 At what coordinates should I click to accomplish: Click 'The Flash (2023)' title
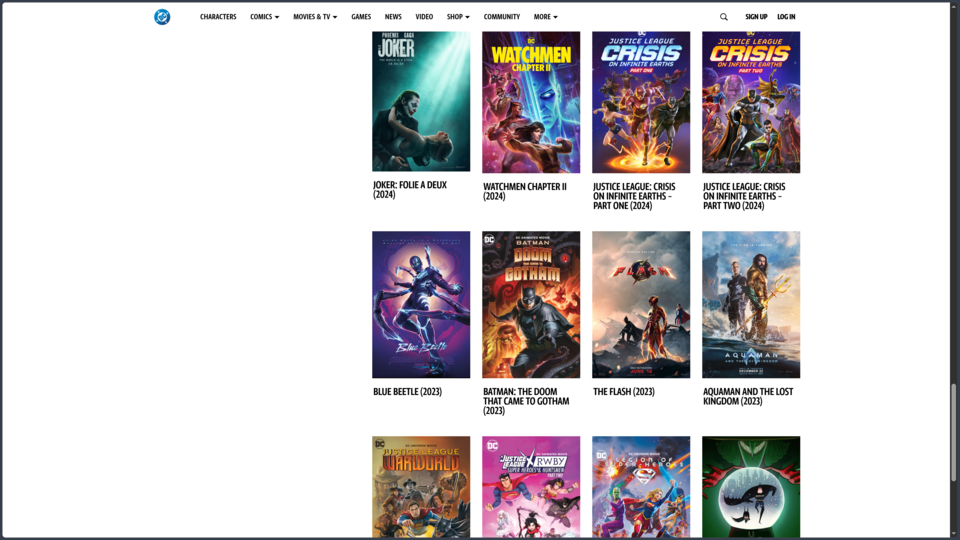[x=623, y=392]
